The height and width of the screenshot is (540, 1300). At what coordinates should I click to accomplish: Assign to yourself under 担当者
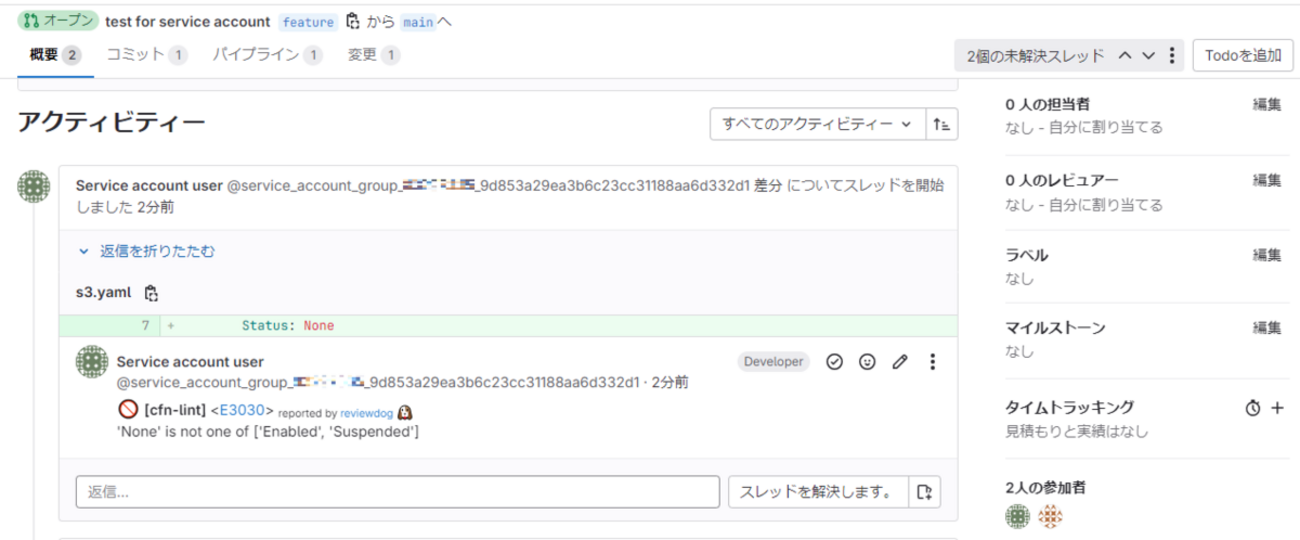coord(1105,128)
